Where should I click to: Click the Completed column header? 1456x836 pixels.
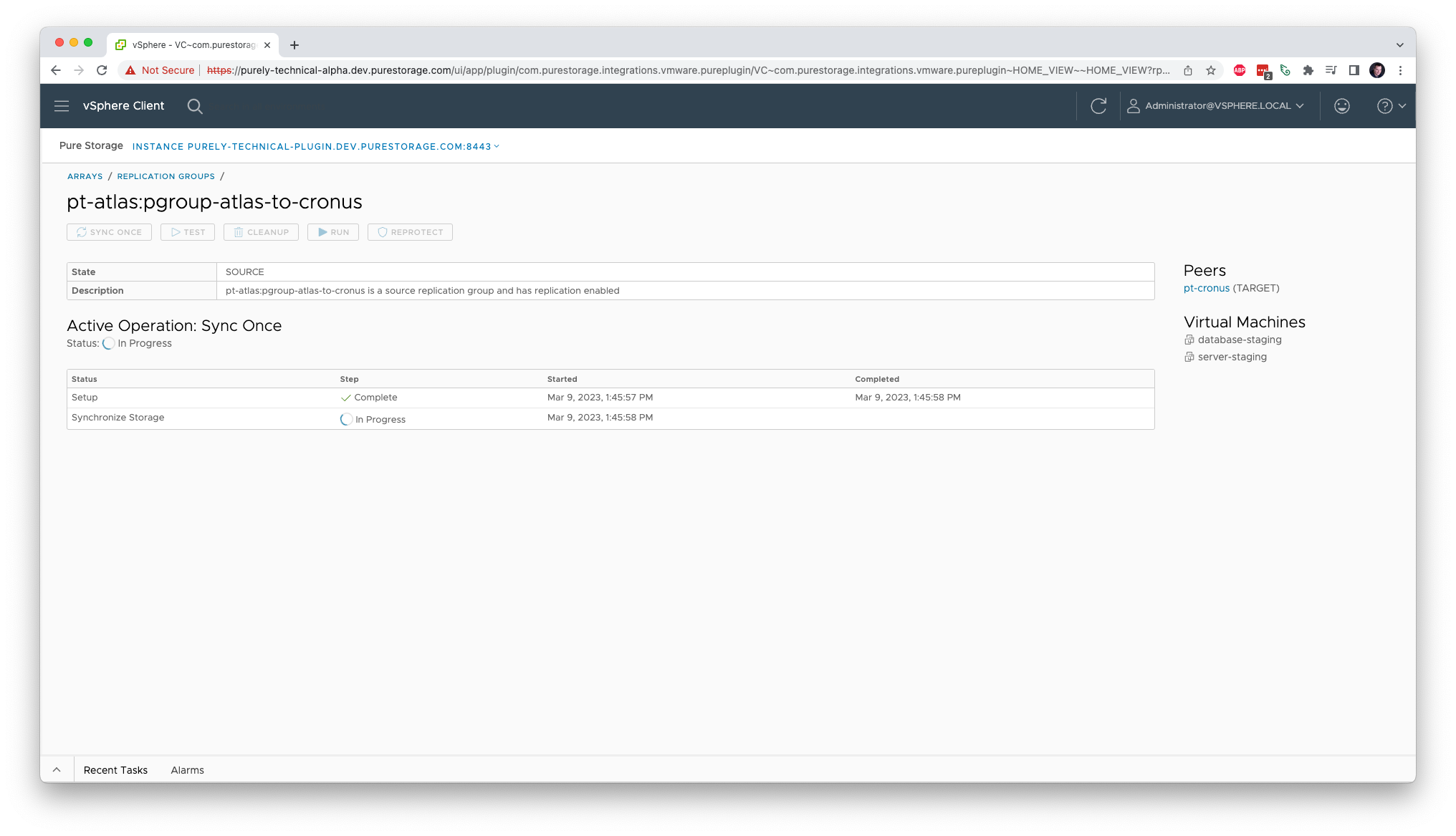coord(877,379)
